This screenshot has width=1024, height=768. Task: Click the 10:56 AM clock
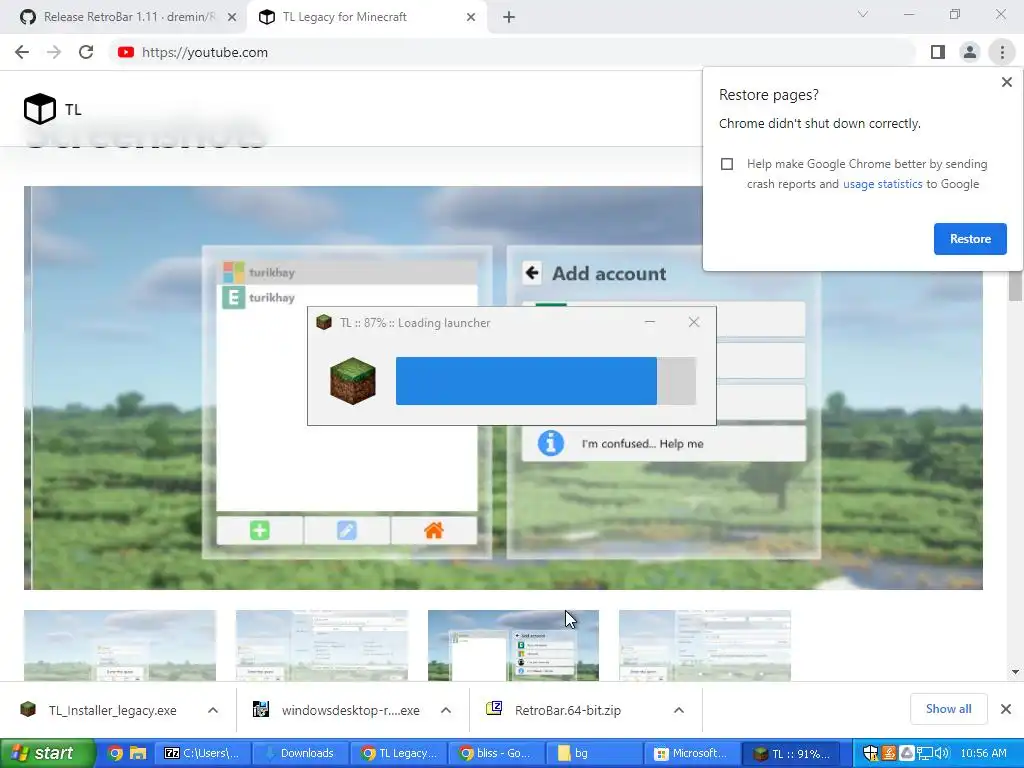984,753
